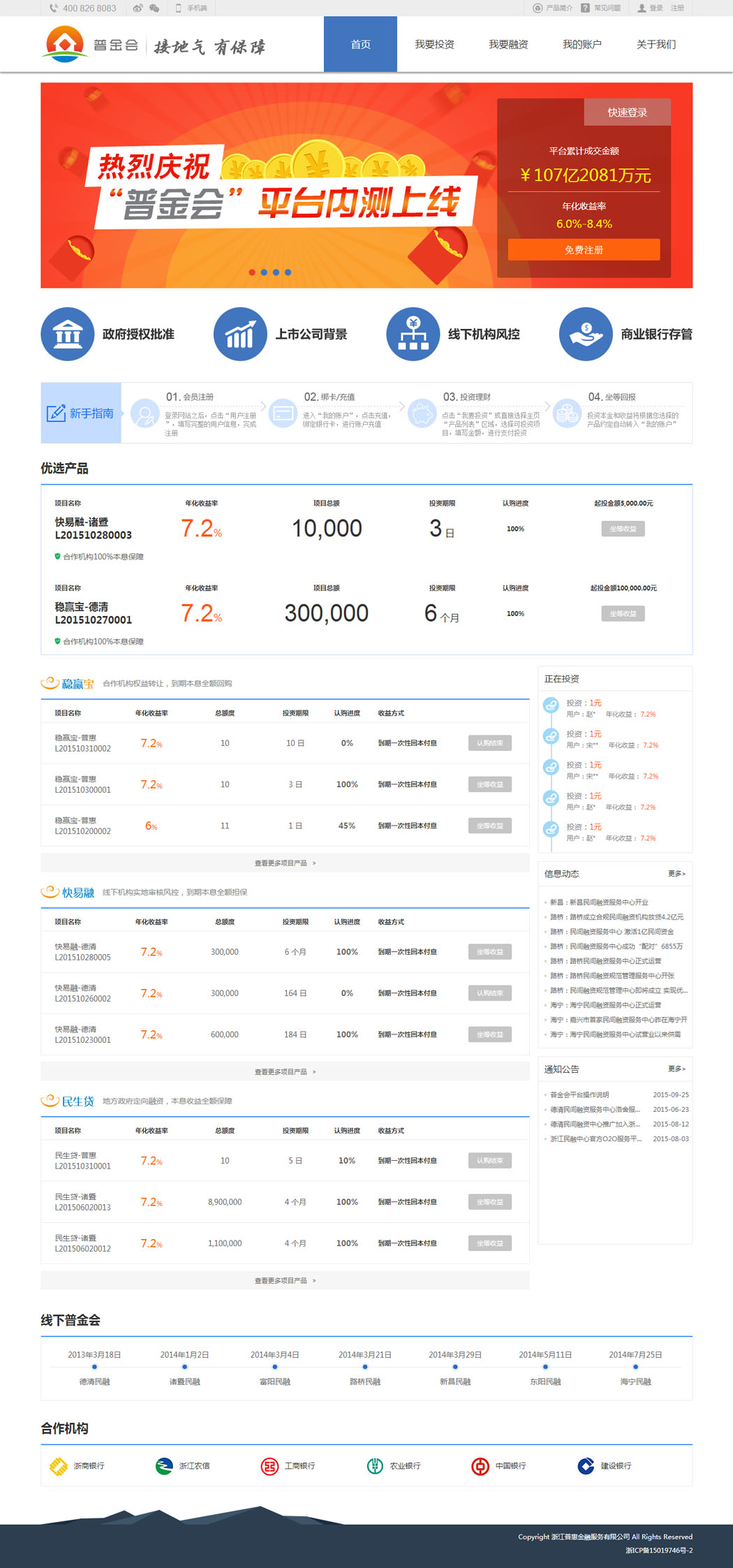Go to 我的账户 navigation tab

tap(582, 45)
